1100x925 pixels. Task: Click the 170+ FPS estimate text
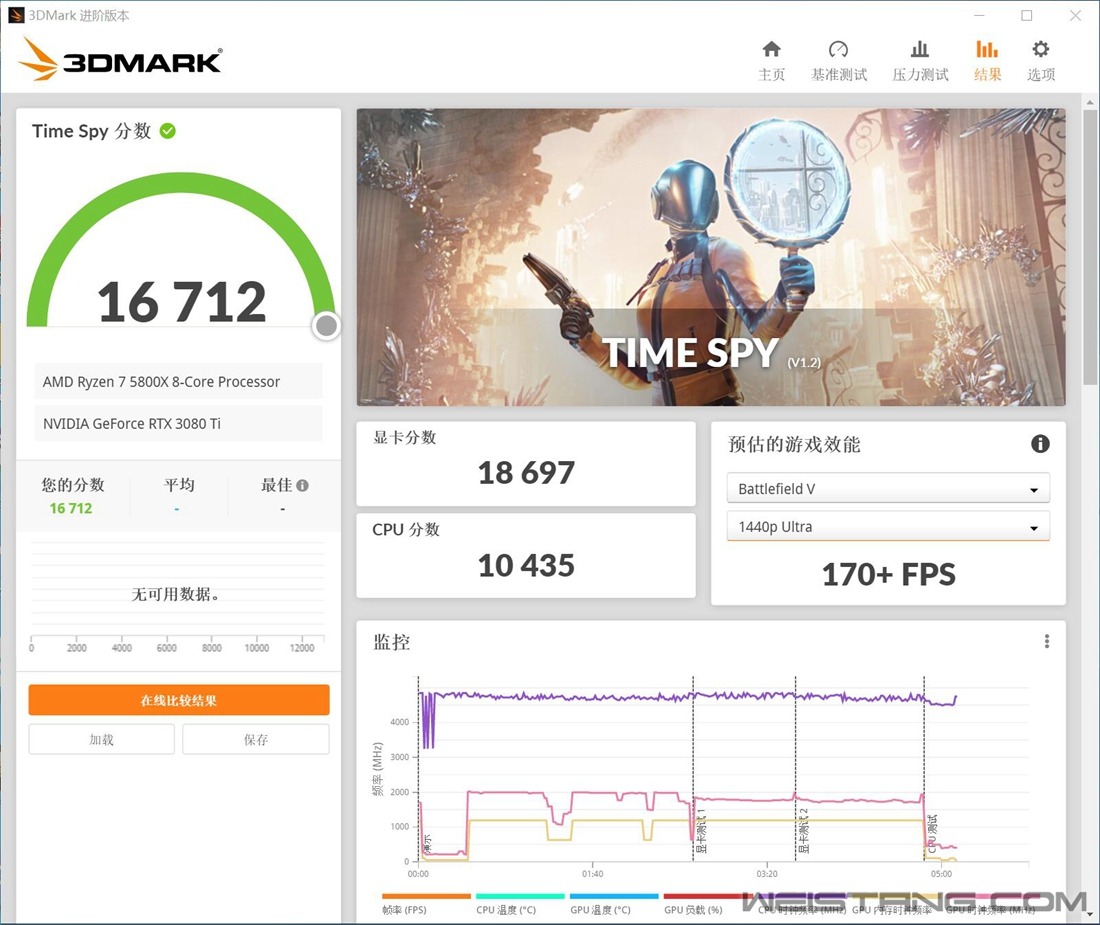[888, 574]
